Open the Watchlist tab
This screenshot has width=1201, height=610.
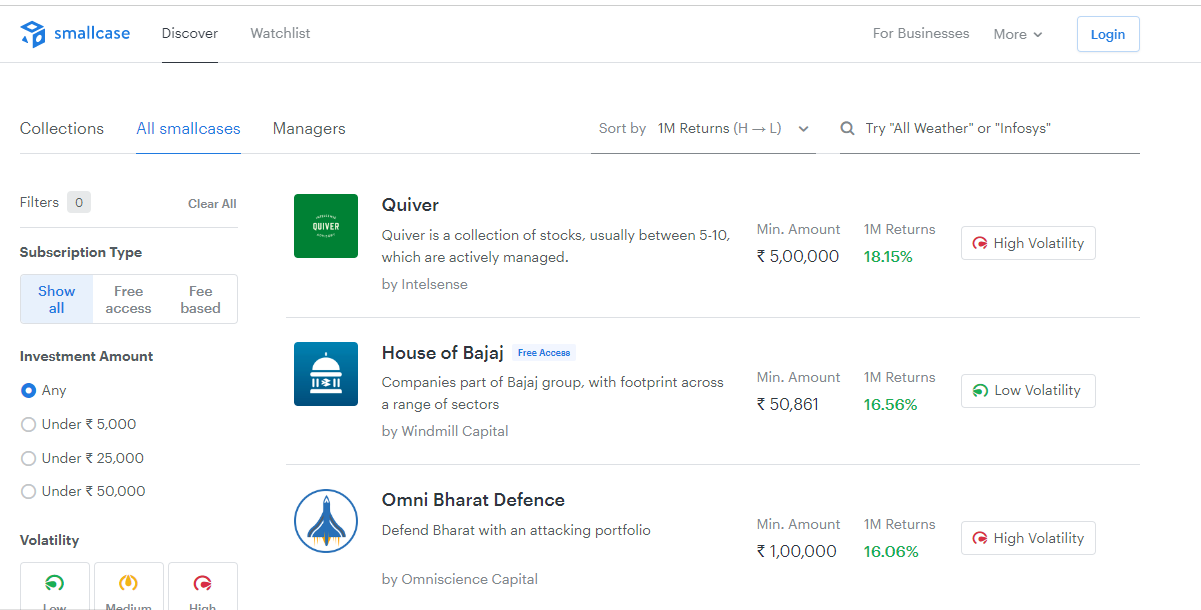(x=280, y=33)
